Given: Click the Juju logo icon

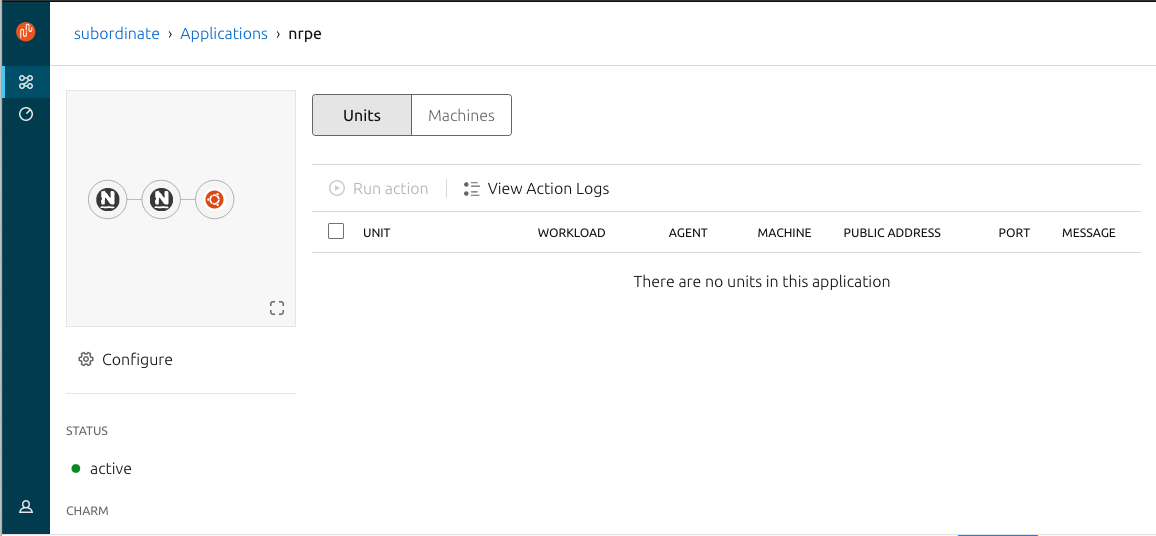Looking at the screenshot, I should [x=26, y=31].
